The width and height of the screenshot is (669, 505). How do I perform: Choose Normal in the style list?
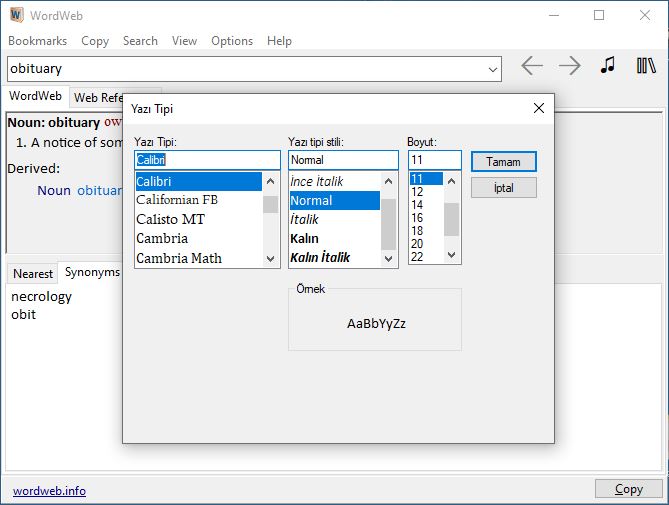334,200
